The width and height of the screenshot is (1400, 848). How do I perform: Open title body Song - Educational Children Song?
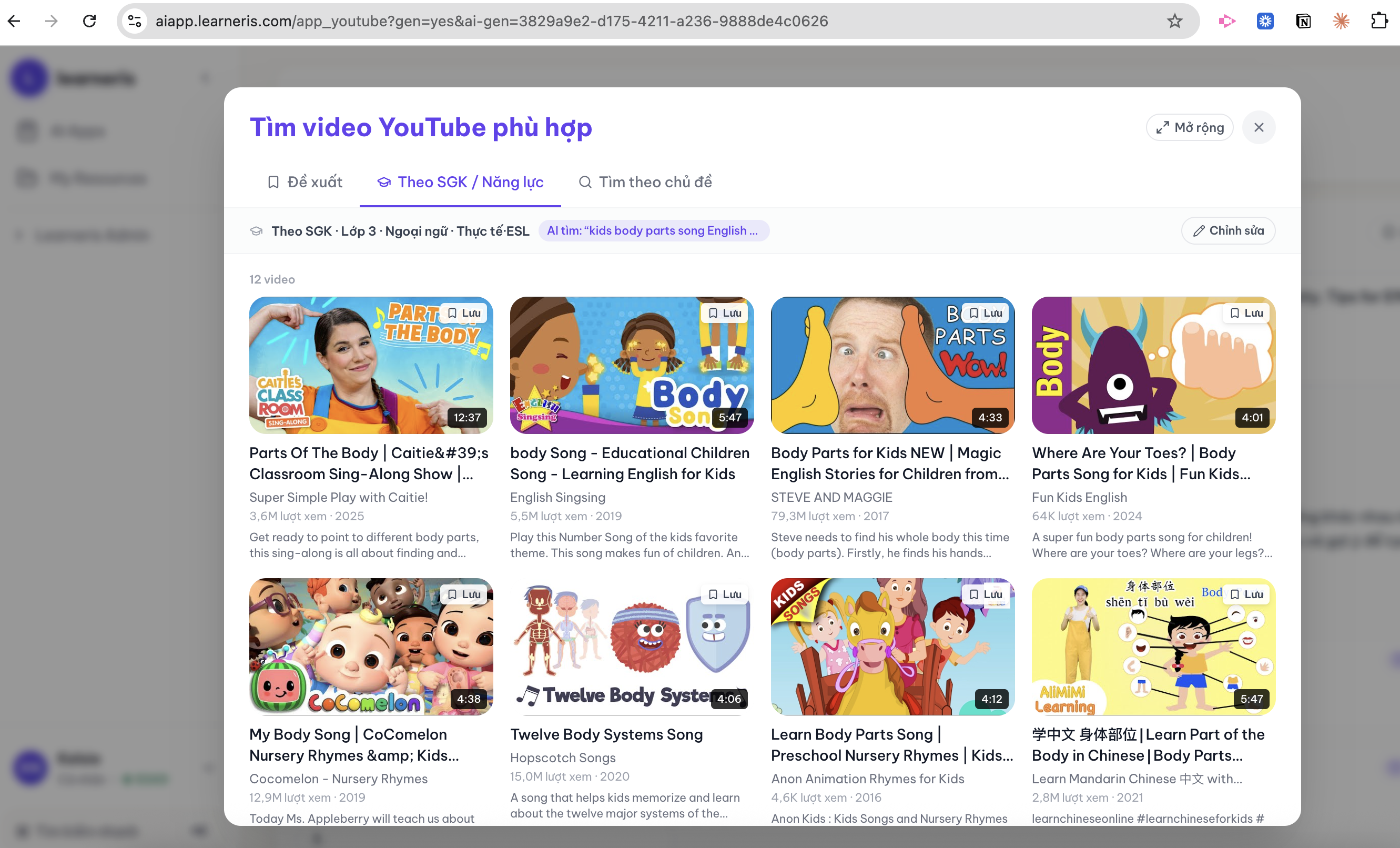(630, 463)
